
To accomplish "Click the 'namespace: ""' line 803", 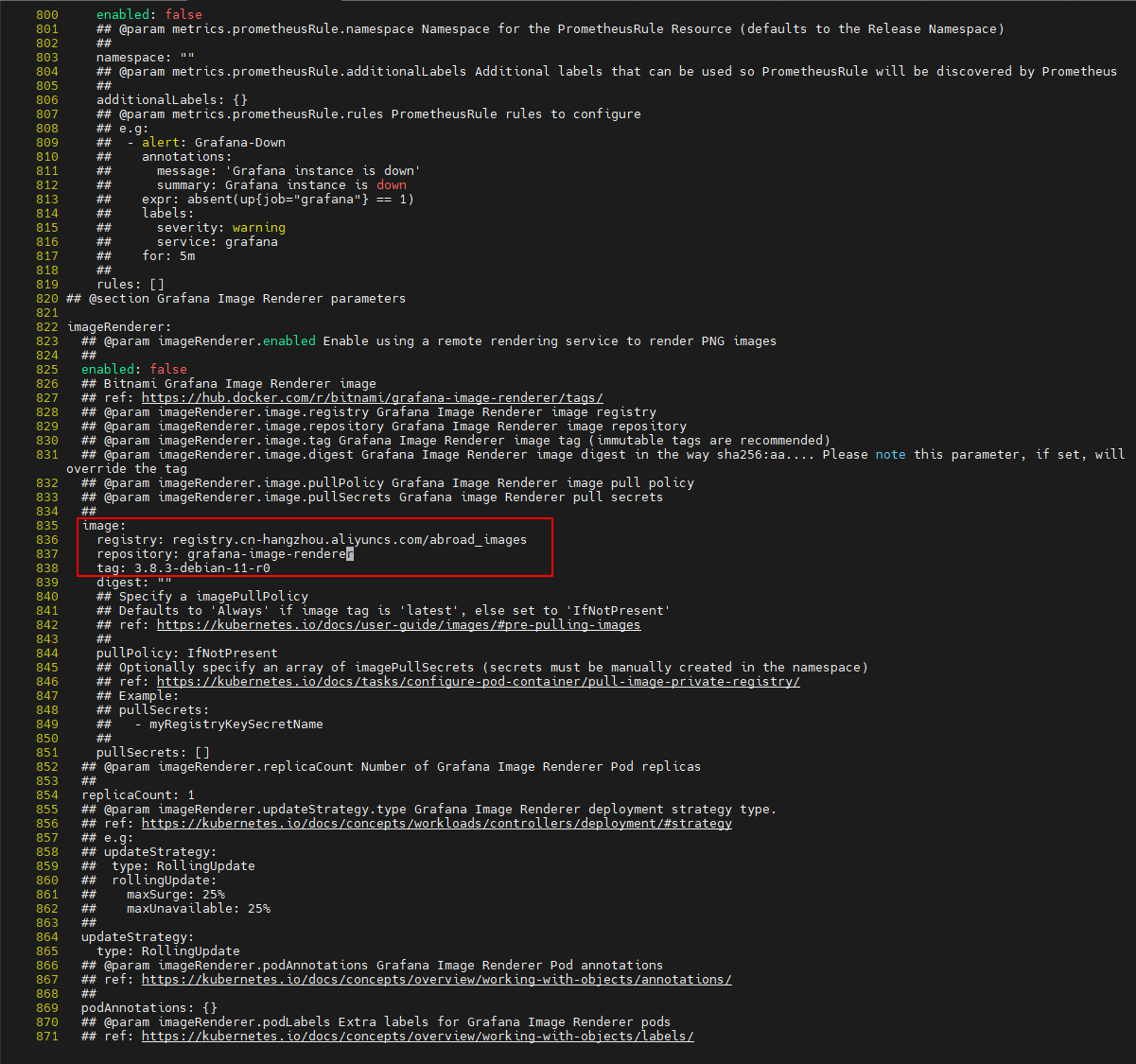I will click(x=145, y=58).
